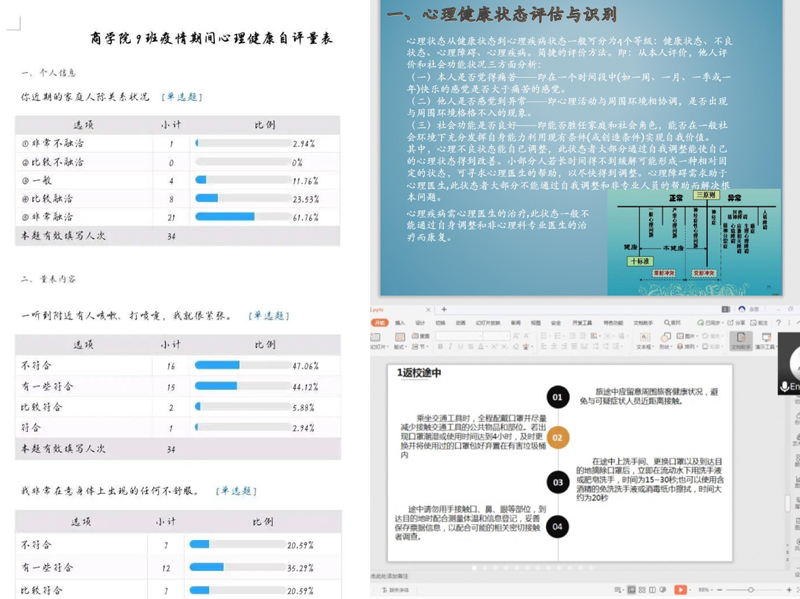The width and height of the screenshot is (800, 599).
Task: Toggle the reading view icon in status bar
Action: pos(652,590)
